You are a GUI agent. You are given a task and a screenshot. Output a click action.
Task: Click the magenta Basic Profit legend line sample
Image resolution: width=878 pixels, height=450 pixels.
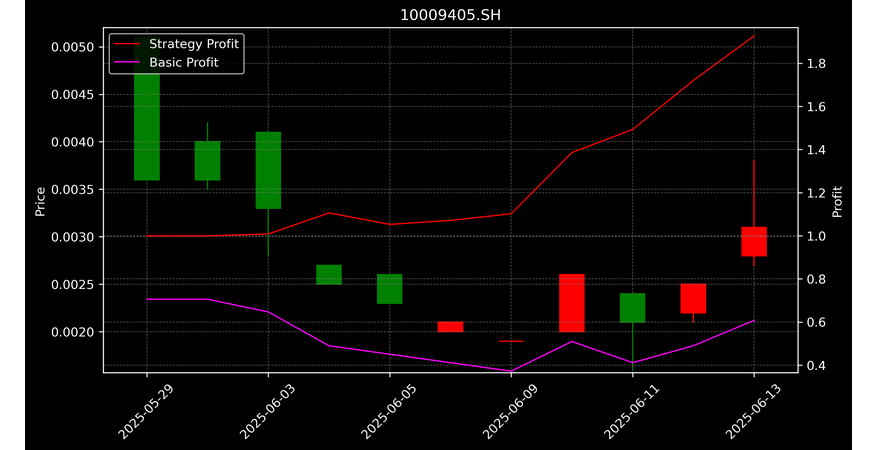point(127,63)
